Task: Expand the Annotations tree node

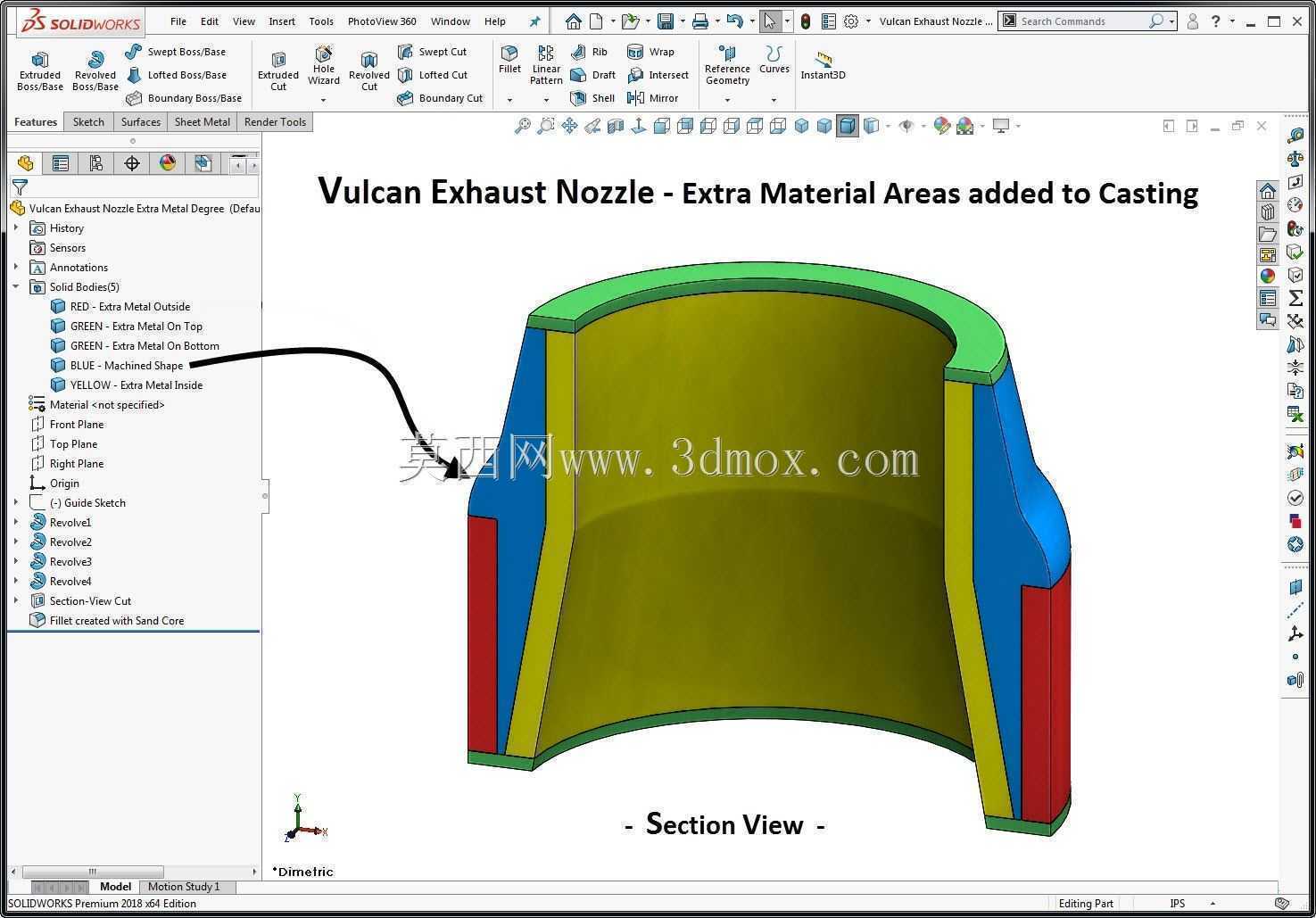Action: pos(16,268)
